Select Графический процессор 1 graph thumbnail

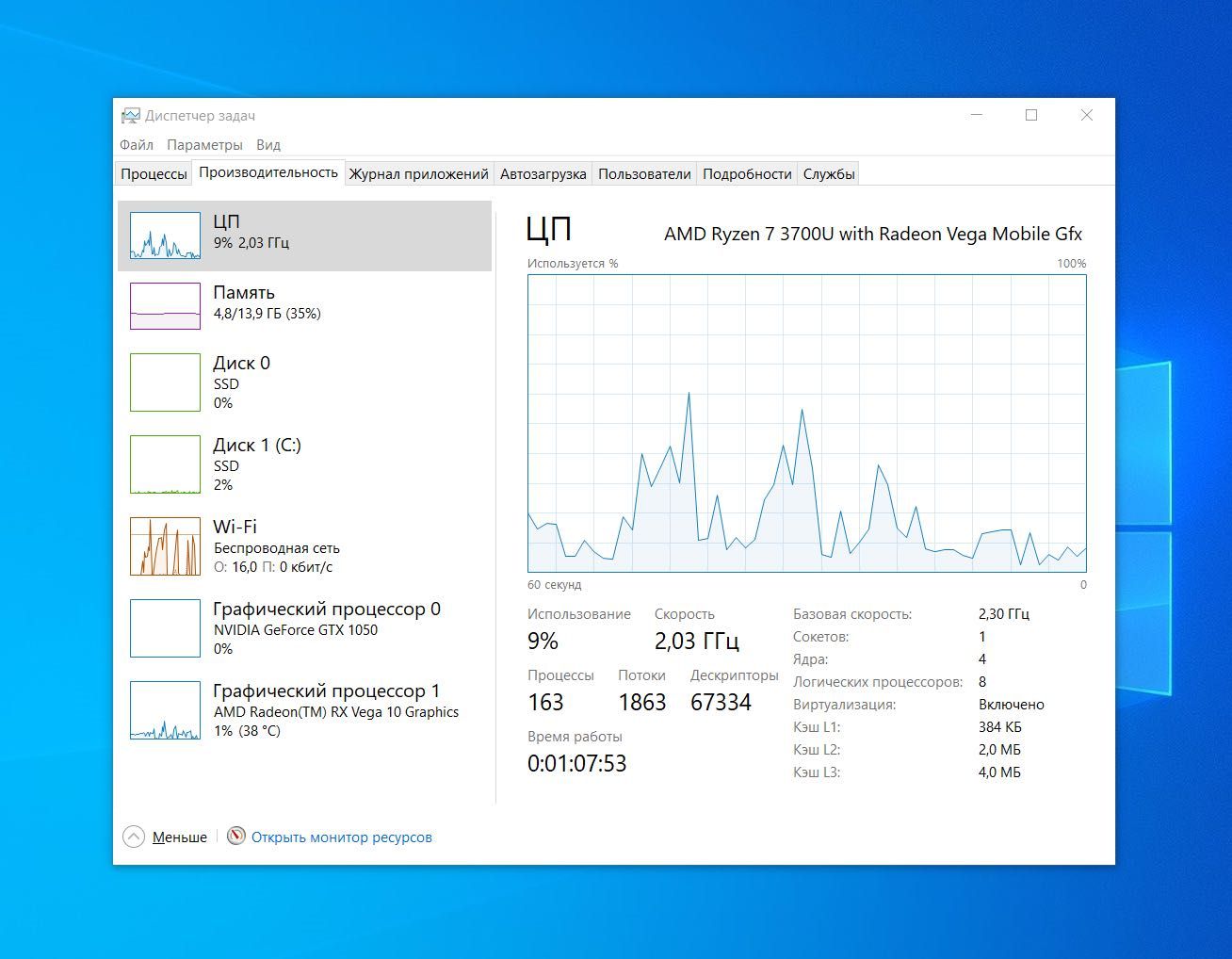[x=165, y=710]
